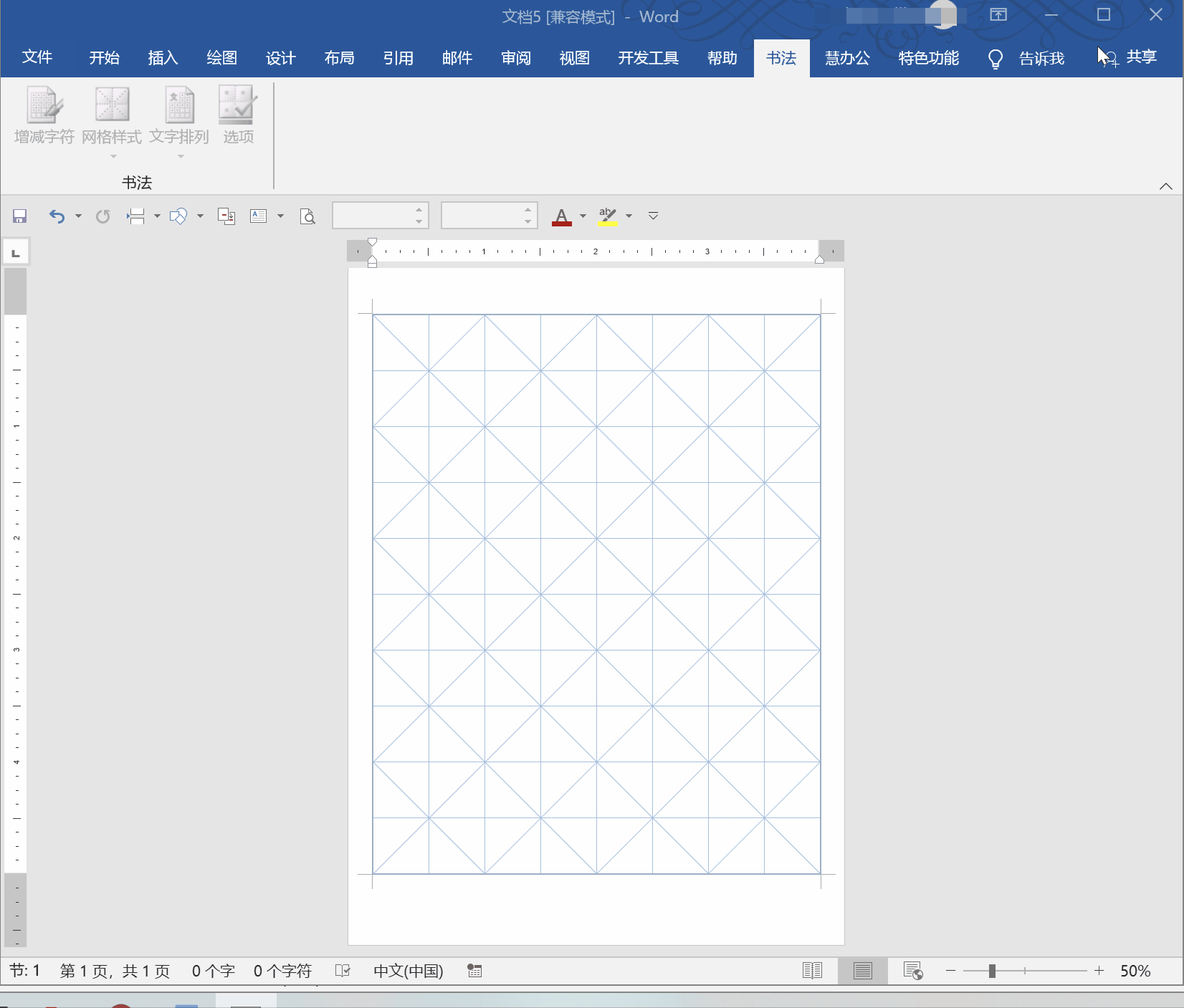The width and height of the screenshot is (1184, 1008).
Task: Switch to Read Mode view
Action: tap(813, 971)
